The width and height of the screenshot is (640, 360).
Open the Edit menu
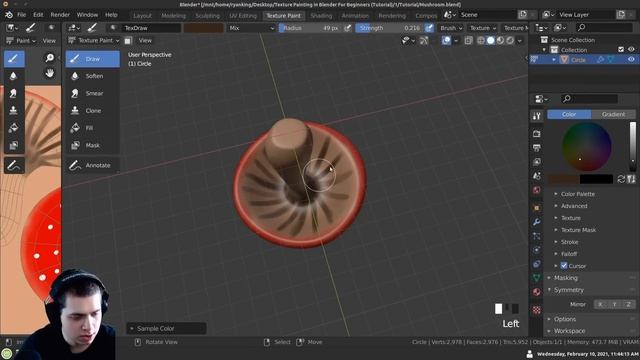[x=38, y=15]
